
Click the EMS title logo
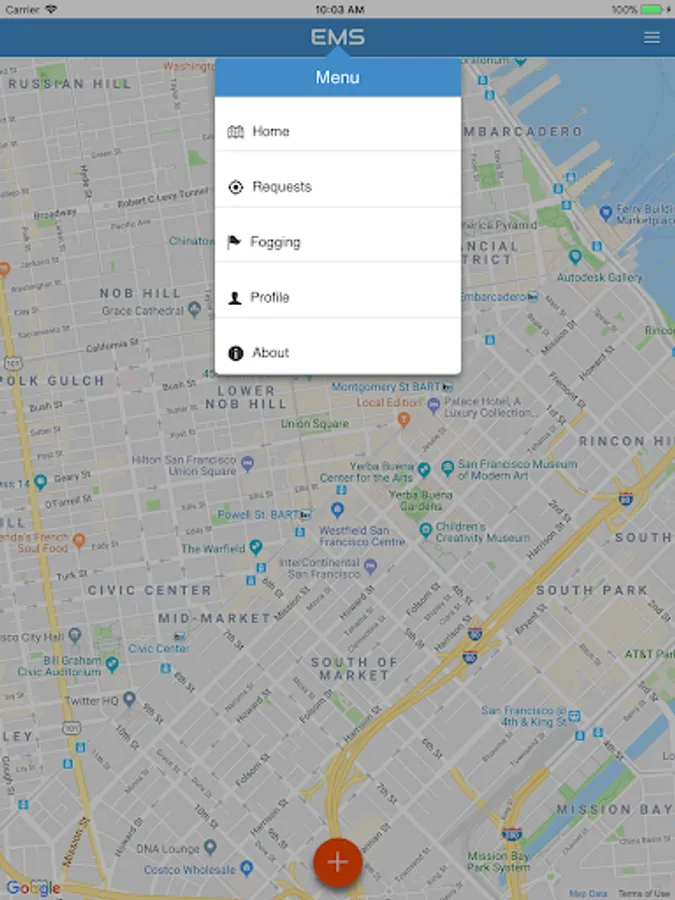338,37
